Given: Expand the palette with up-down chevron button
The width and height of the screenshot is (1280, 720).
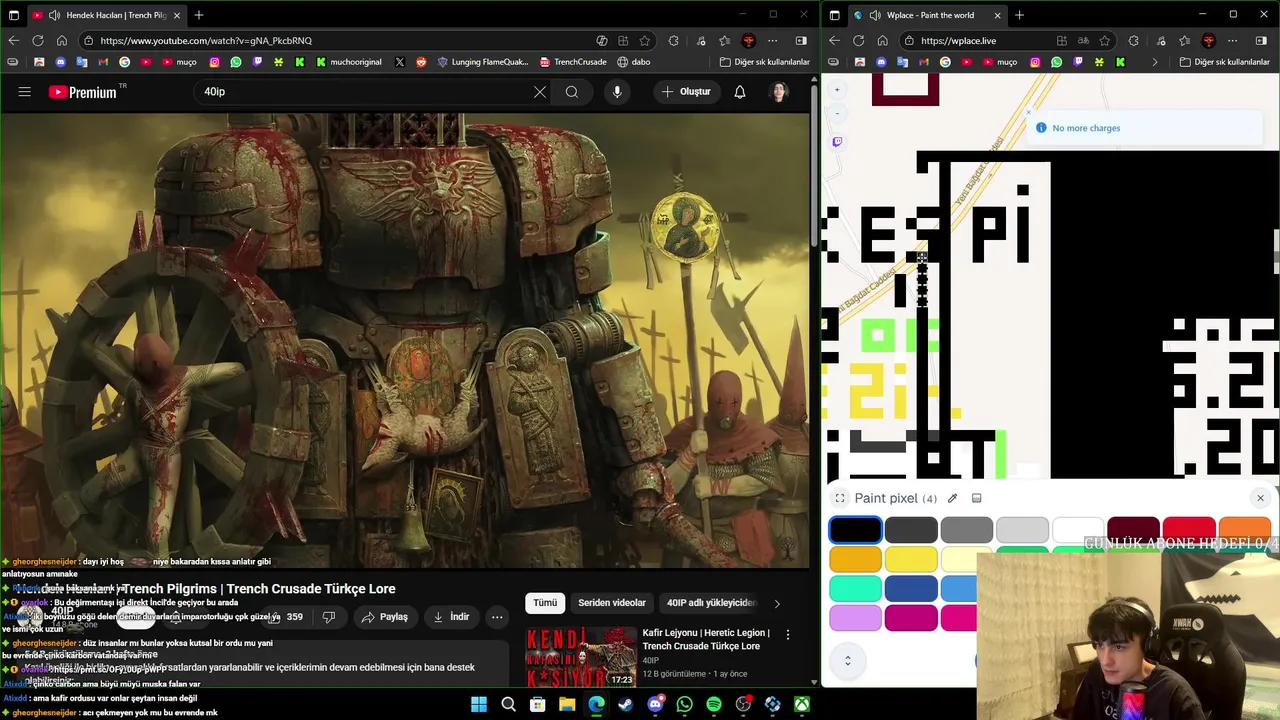Looking at the screenshot, I should click(x=848, y=661).
